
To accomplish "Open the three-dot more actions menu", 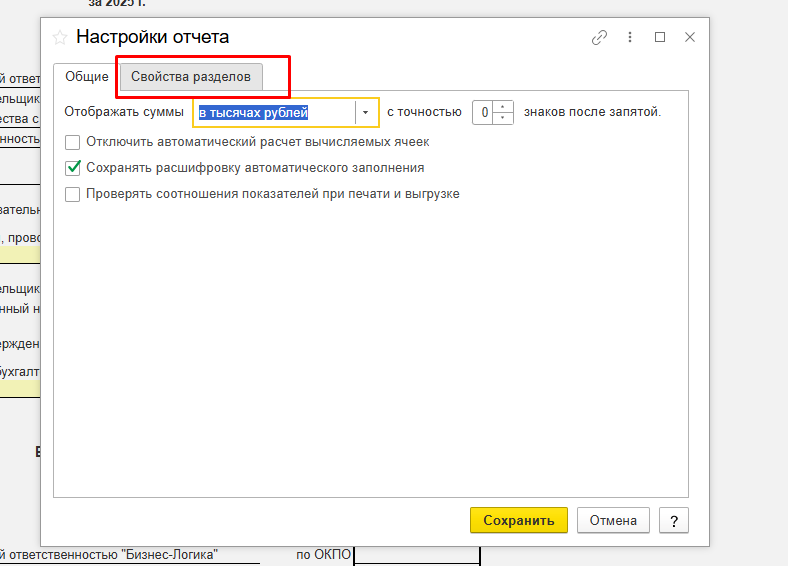I will click(630, 37).
